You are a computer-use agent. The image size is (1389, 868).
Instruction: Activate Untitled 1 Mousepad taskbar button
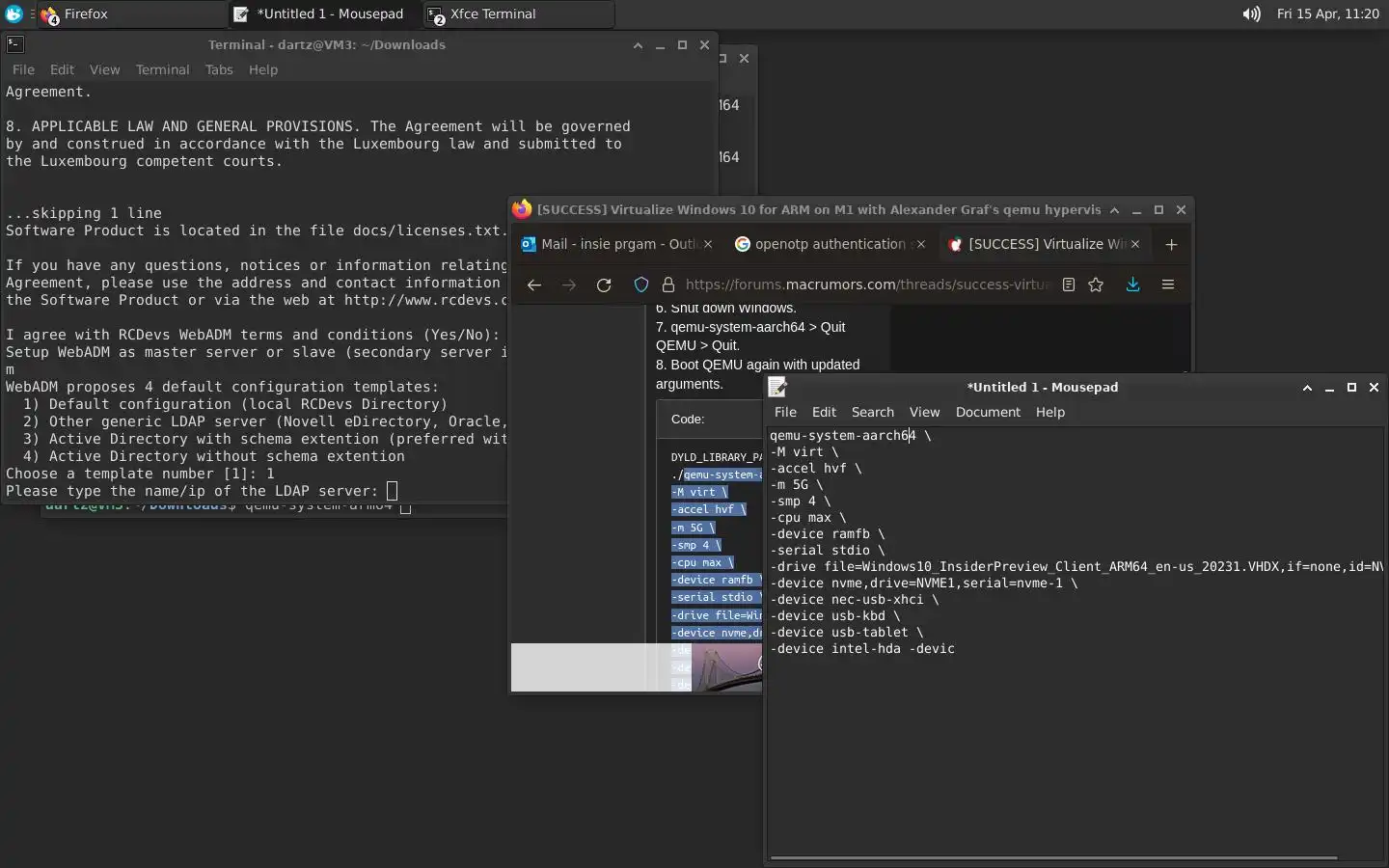pos(323,14)
